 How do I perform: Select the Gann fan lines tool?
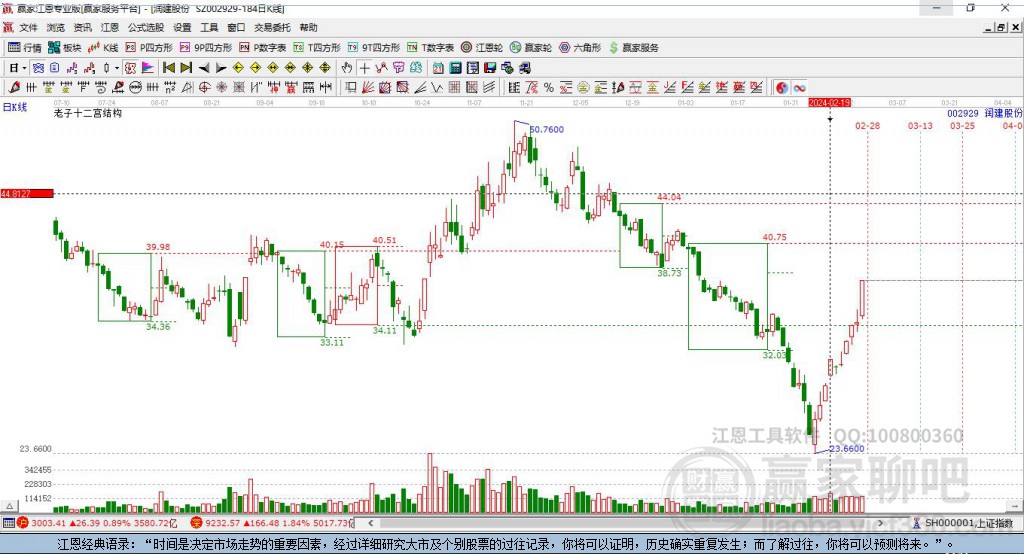368,88
